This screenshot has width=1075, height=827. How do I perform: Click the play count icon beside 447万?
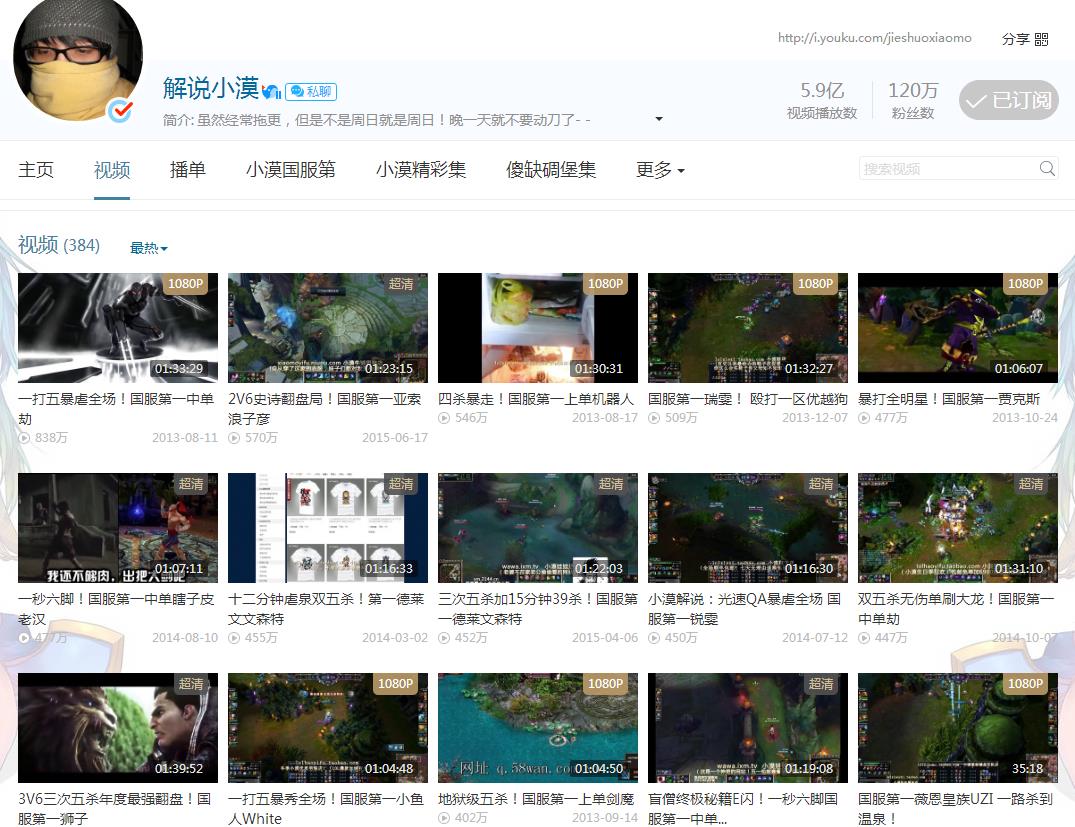[864, 638]
